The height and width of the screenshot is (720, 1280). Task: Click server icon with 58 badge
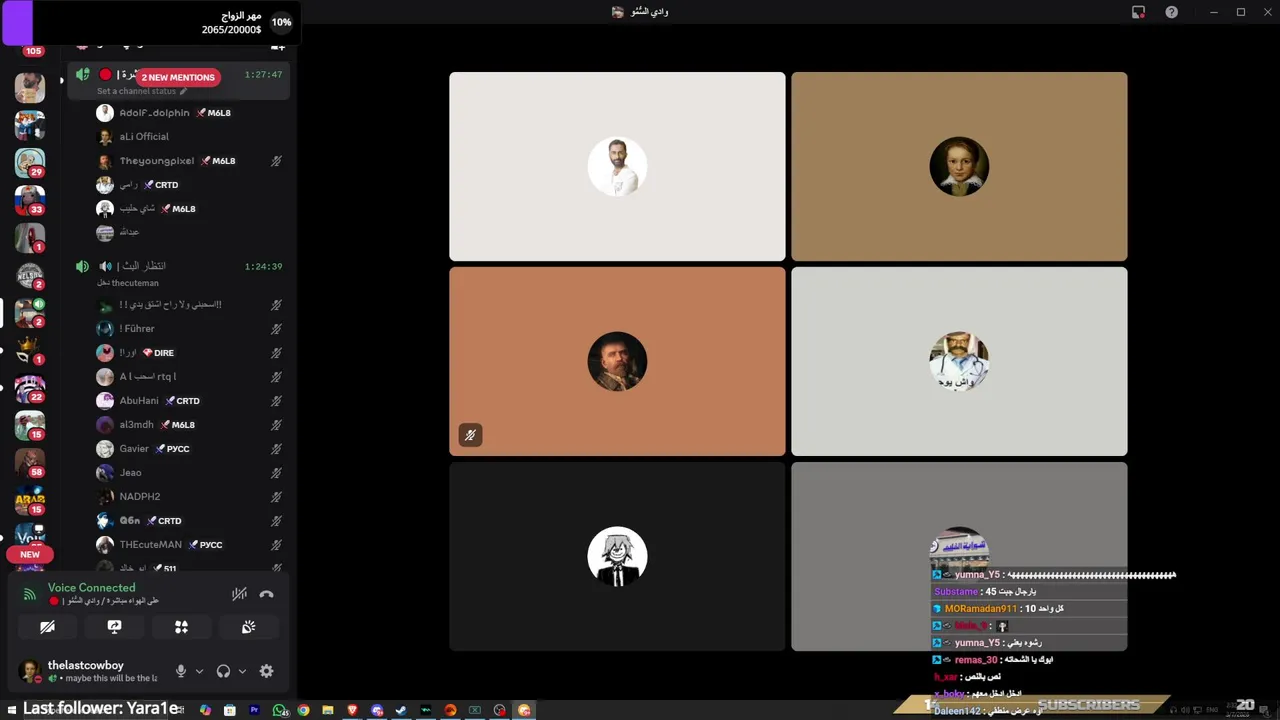point(30,463)
